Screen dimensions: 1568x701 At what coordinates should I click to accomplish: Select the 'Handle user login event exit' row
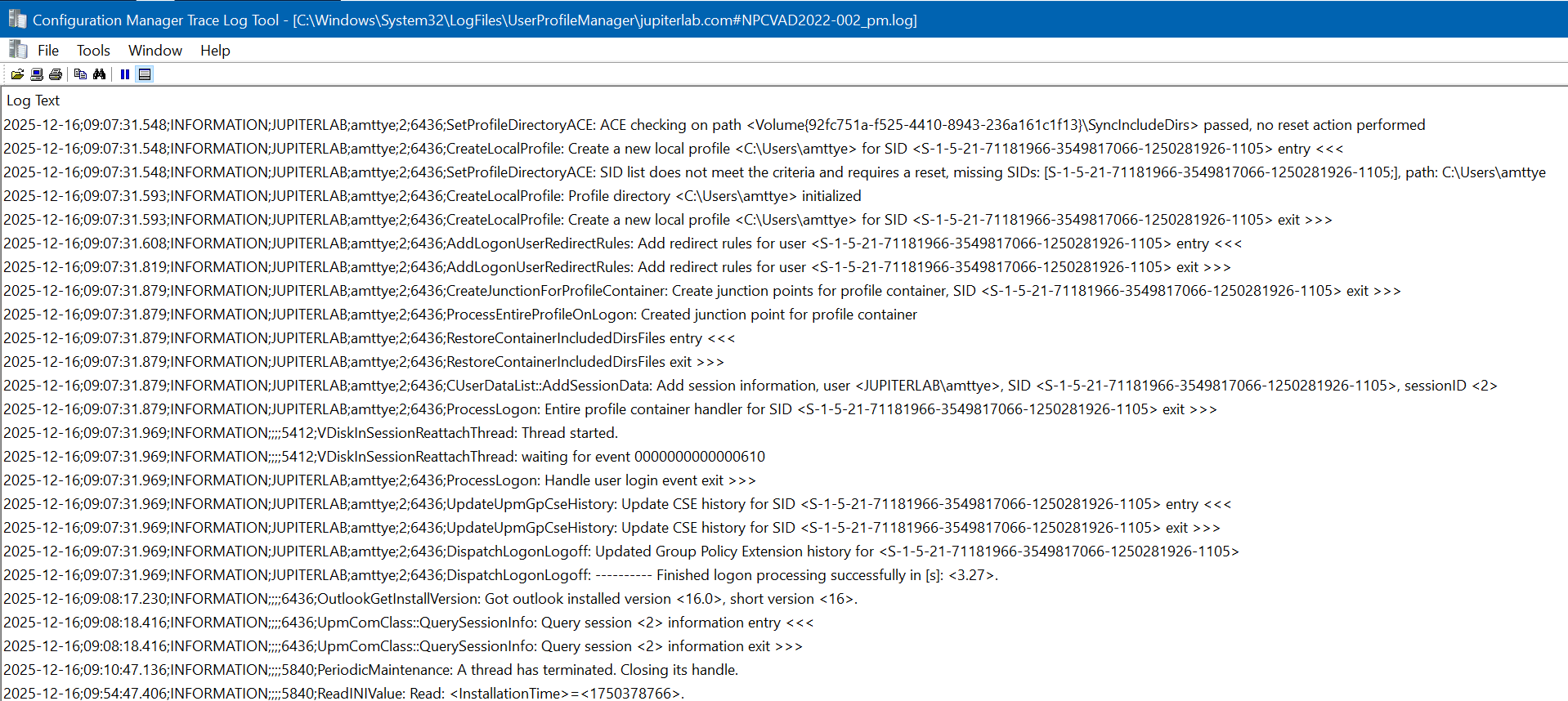coord(784,480)
